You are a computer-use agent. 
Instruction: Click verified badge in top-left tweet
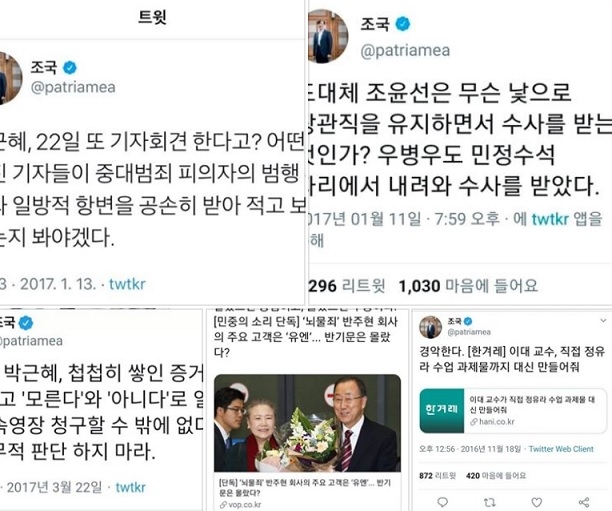tap(70, 68)
